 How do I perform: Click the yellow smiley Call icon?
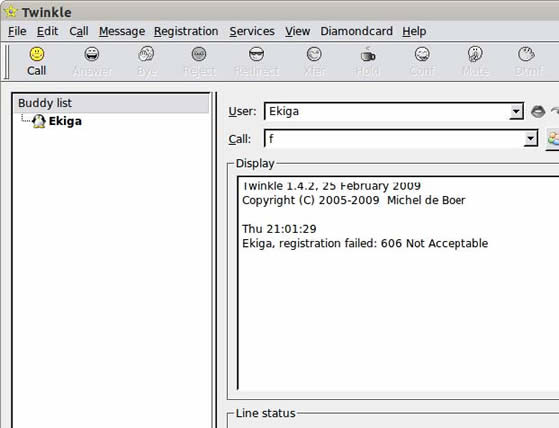click(37, 54)
